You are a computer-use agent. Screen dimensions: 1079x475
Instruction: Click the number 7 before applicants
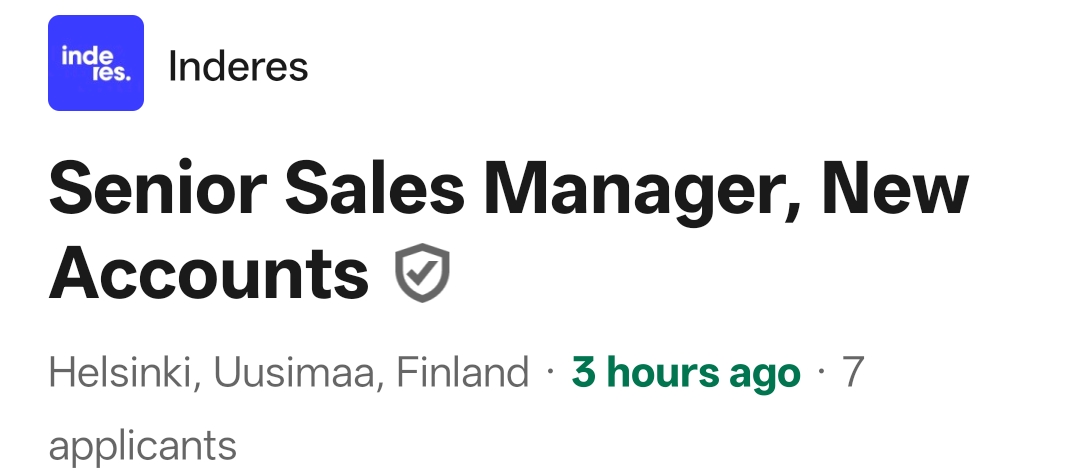click(853, 373)
